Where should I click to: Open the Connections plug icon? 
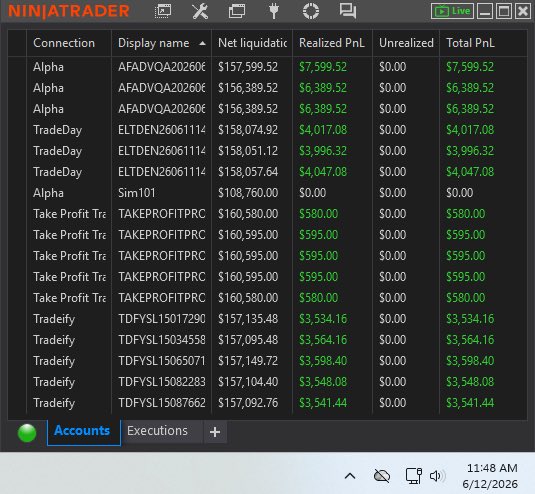click(274, 11)
